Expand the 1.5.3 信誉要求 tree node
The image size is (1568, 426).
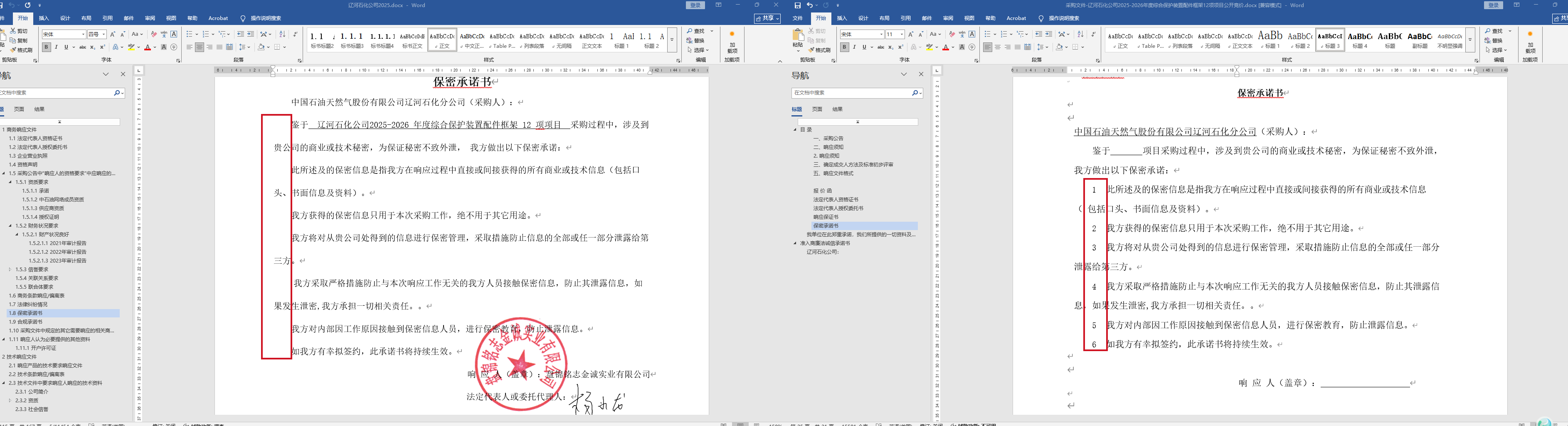(x=10, y=270)
